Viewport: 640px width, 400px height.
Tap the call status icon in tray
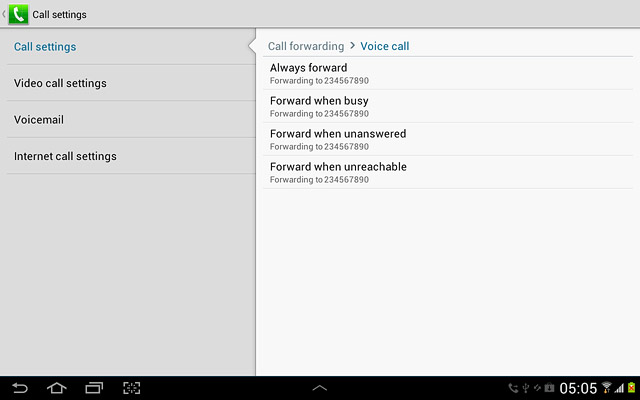513,388
